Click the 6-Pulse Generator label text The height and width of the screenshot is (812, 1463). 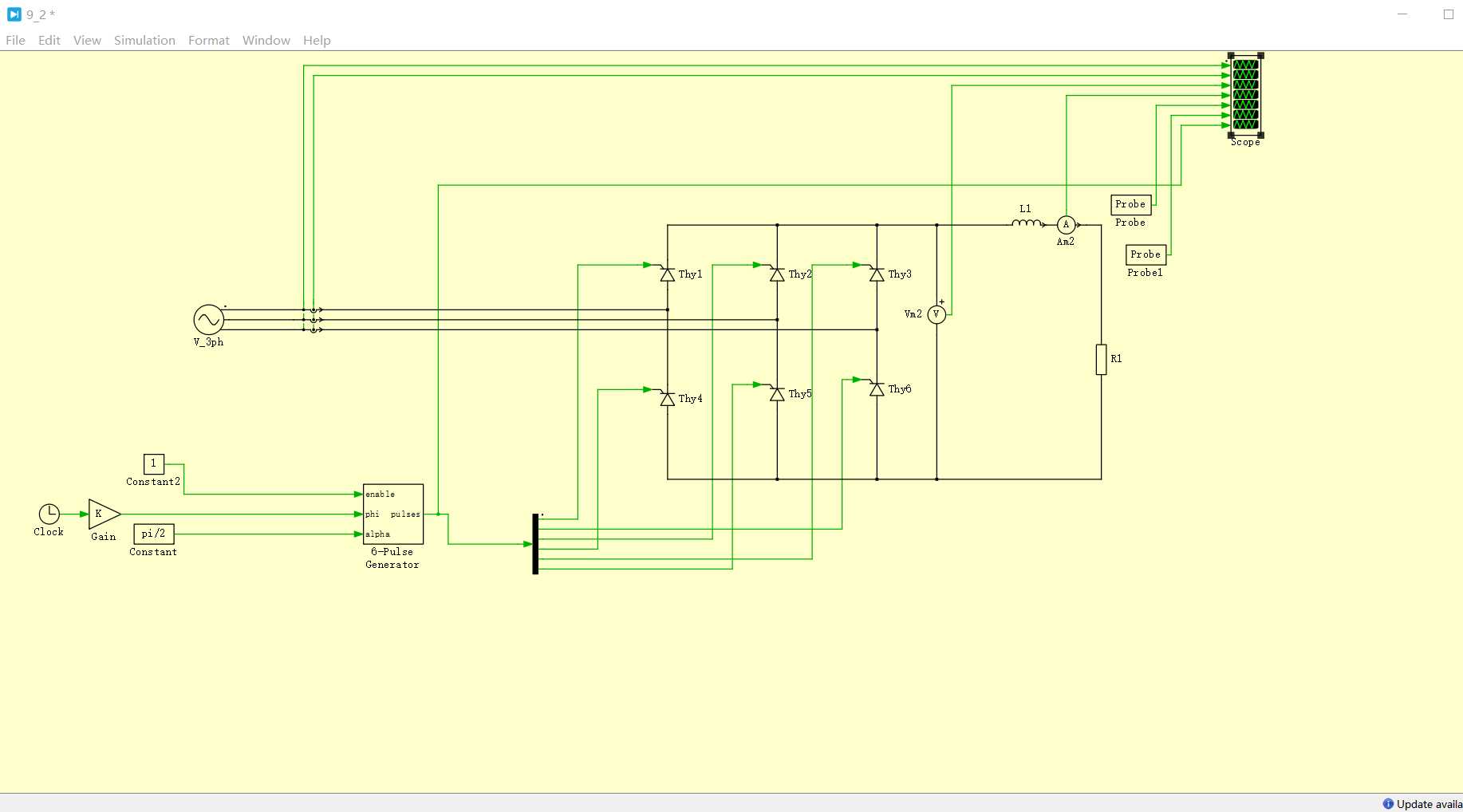coord(392,558)
